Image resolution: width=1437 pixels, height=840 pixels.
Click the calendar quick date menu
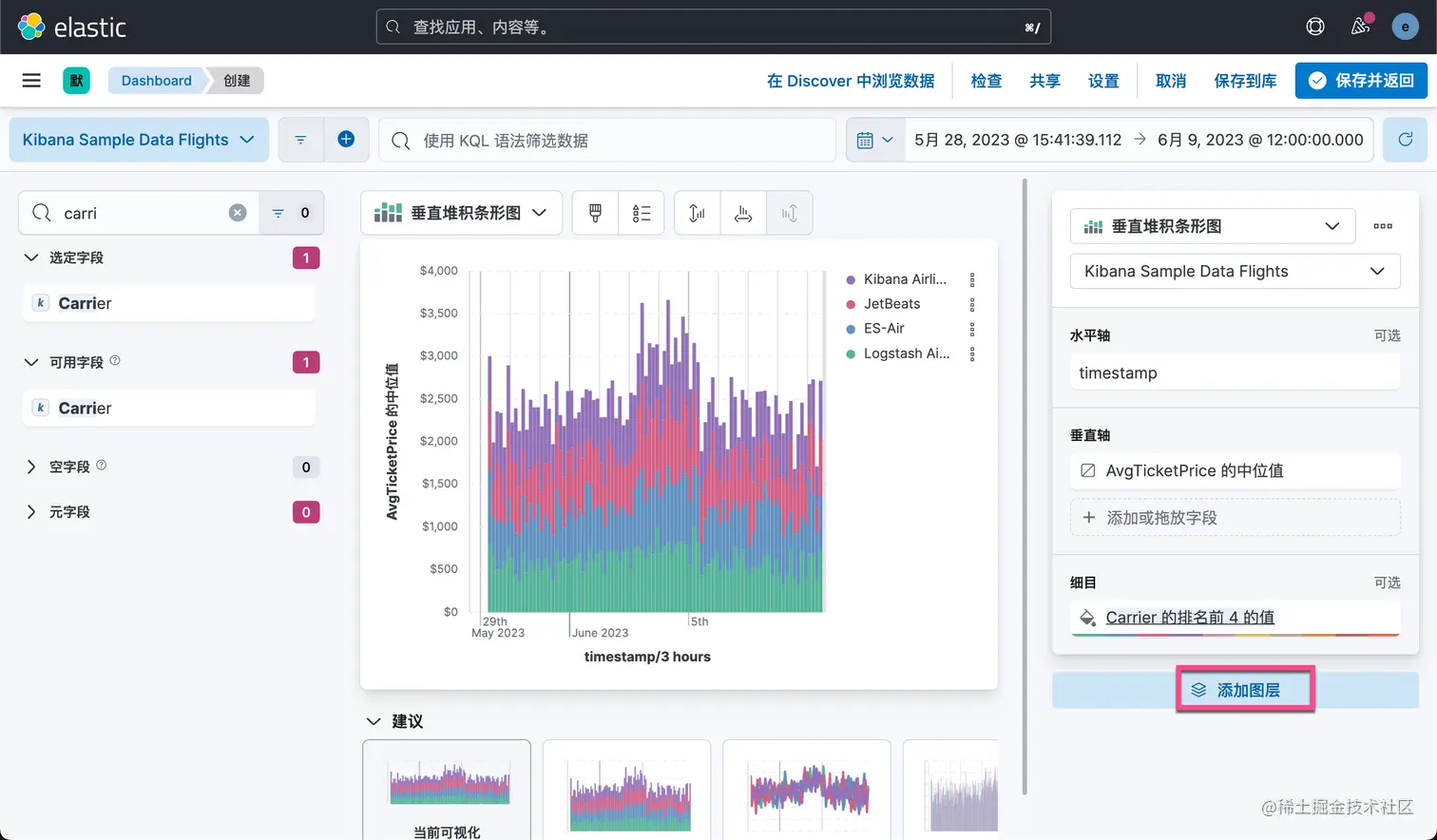875,140
